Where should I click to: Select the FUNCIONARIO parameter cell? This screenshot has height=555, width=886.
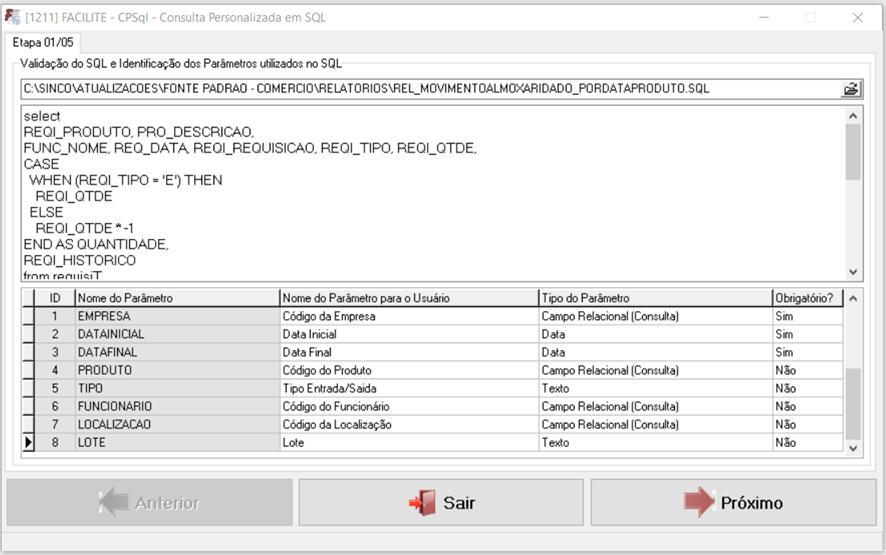177,406
